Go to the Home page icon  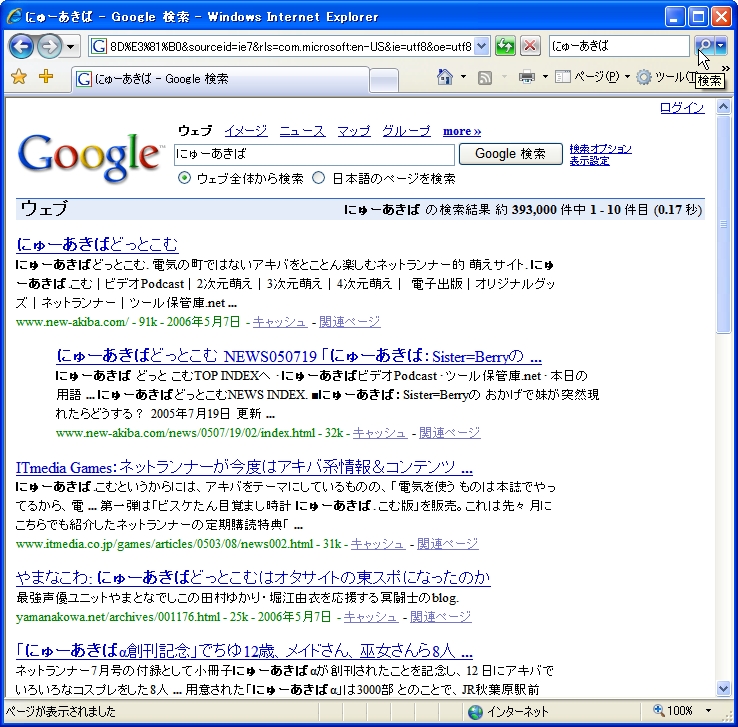click(x=445, y=77)
